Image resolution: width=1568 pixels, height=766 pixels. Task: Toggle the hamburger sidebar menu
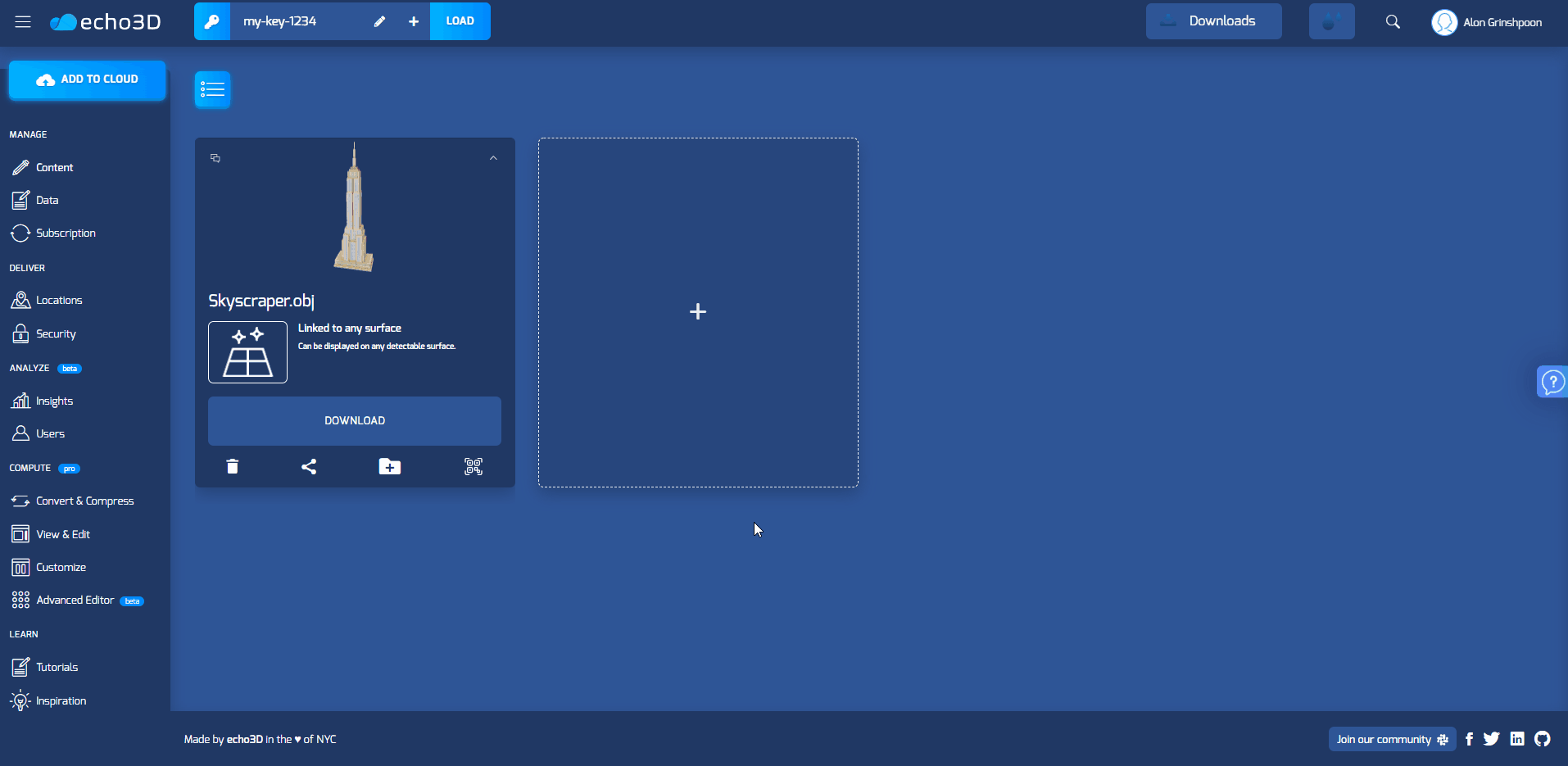(x=23, y=22)
